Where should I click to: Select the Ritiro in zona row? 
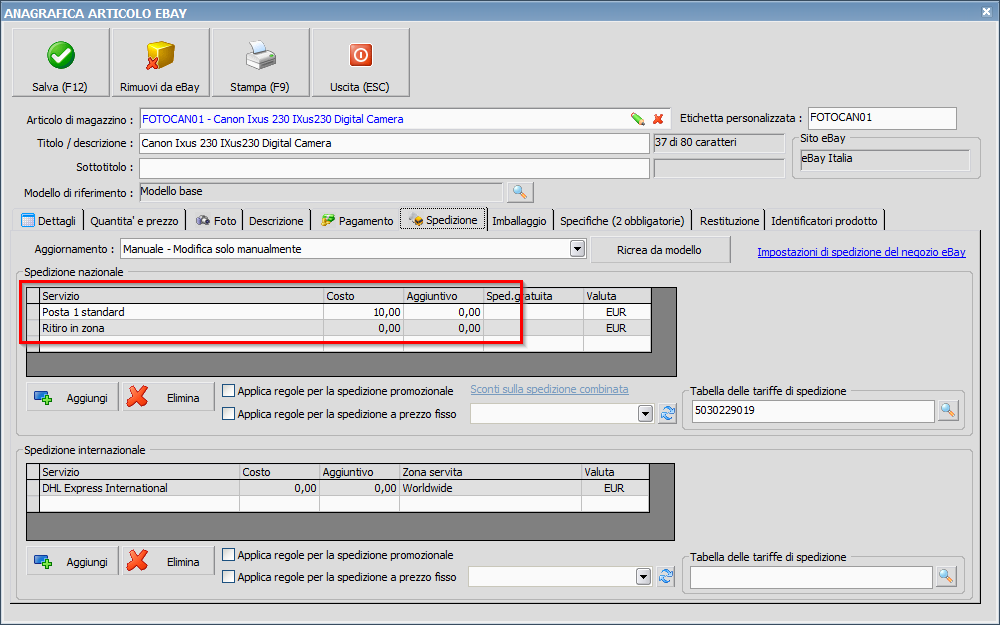coord(339,328)
